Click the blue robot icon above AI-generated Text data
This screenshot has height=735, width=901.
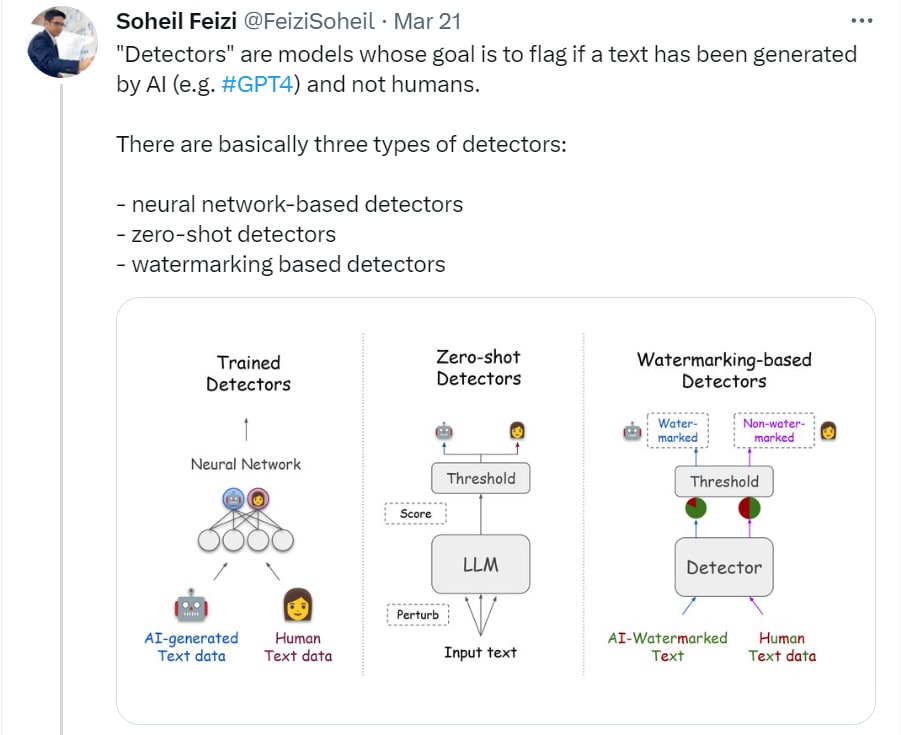(191, 605)
